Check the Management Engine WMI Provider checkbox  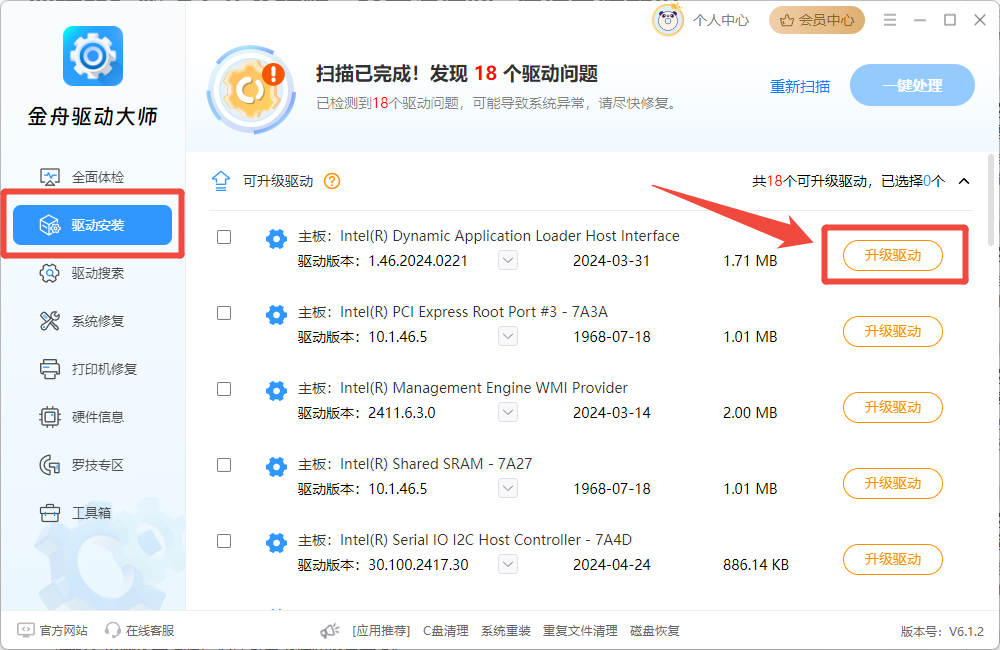[224, 389]
